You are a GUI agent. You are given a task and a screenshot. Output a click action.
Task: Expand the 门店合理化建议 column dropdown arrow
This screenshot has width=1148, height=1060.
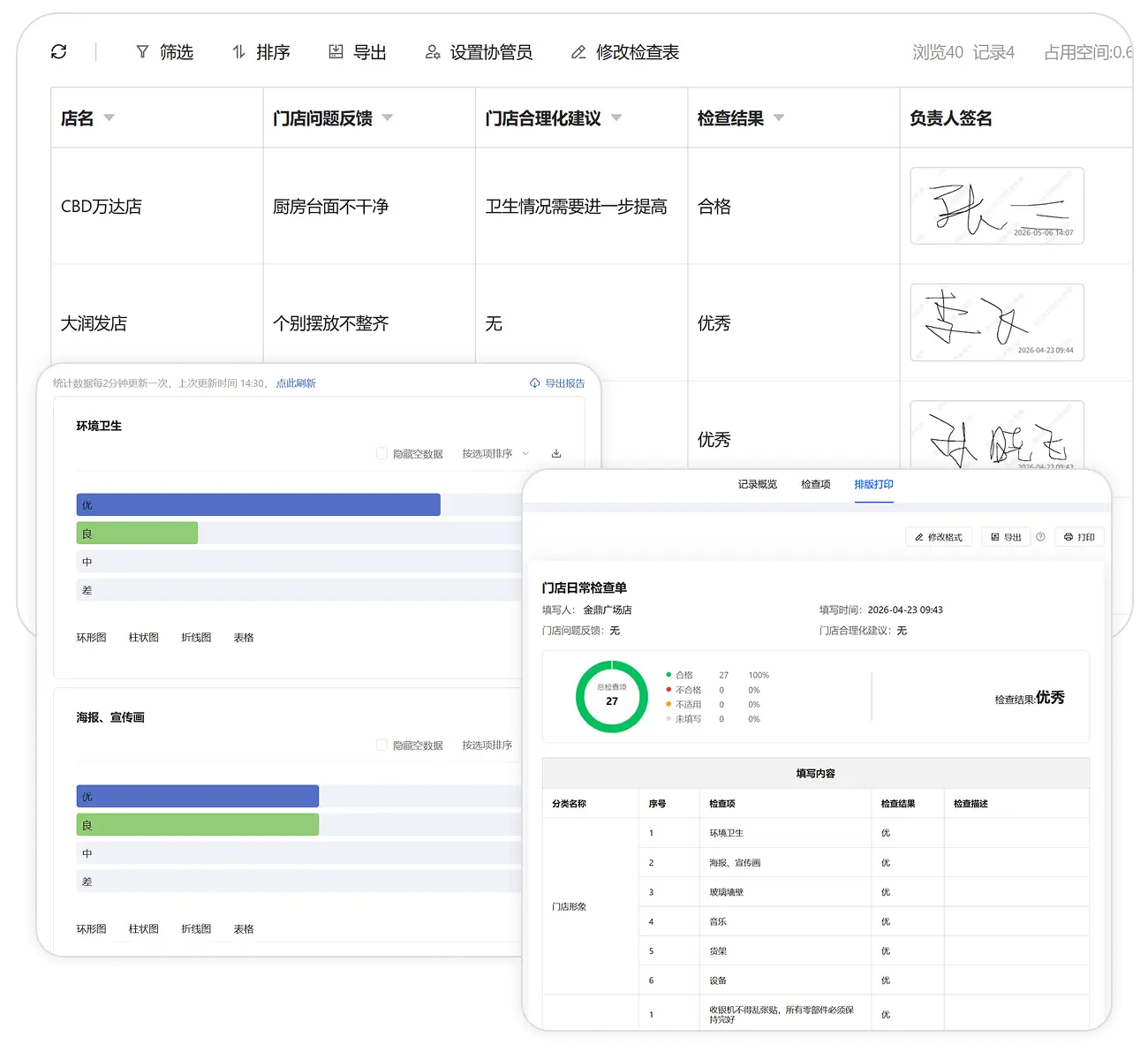click(x=616, y=117)
